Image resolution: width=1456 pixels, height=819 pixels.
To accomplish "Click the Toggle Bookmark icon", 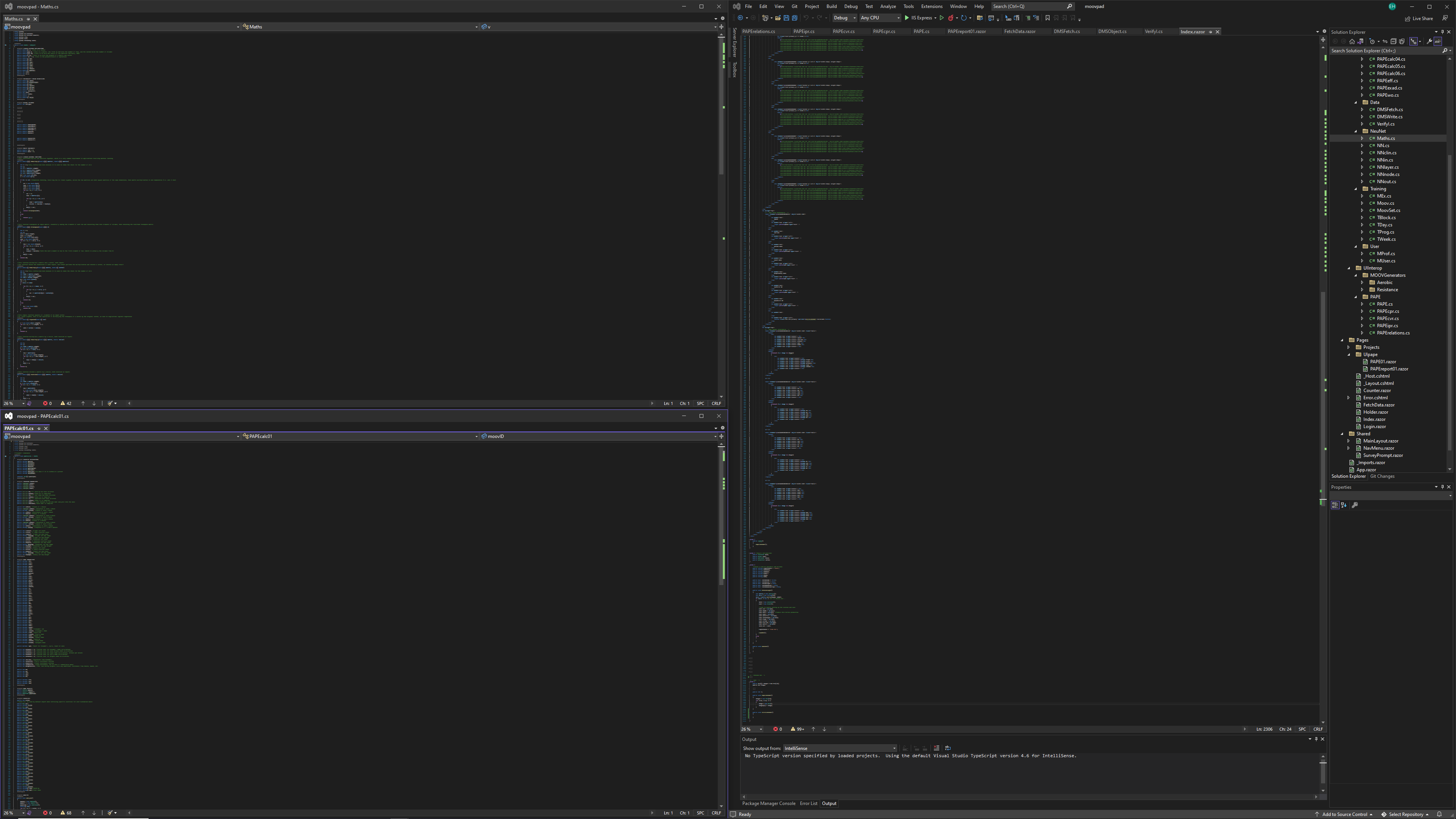I will point(1047,18).
